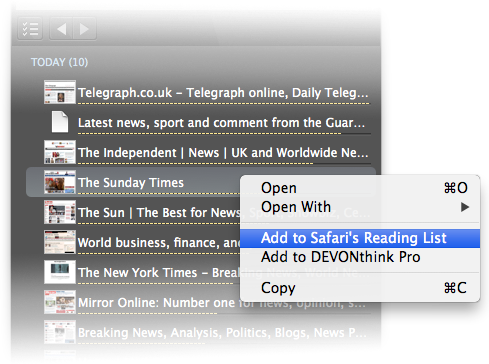Click The Sun page thumbnail
The height and width of the screenshot is (364, 489).
click(60, 212)
